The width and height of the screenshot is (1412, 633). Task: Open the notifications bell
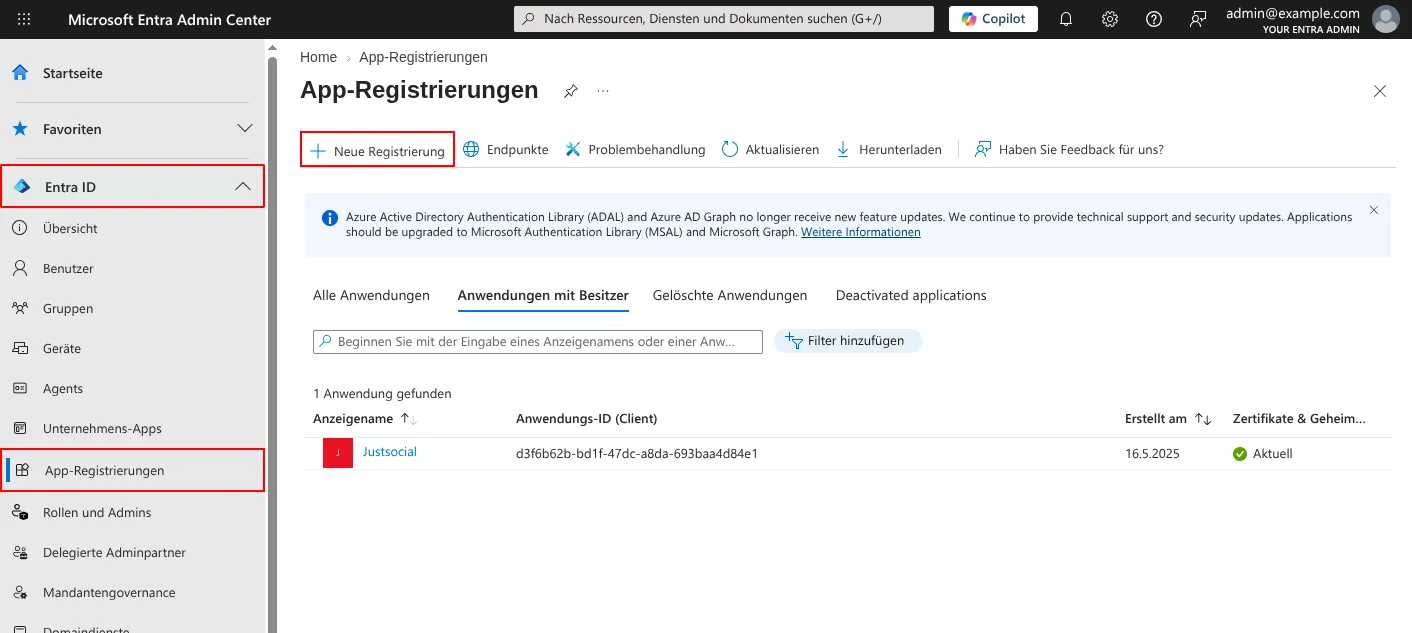pyautogui.click(x=1066, y=19)
